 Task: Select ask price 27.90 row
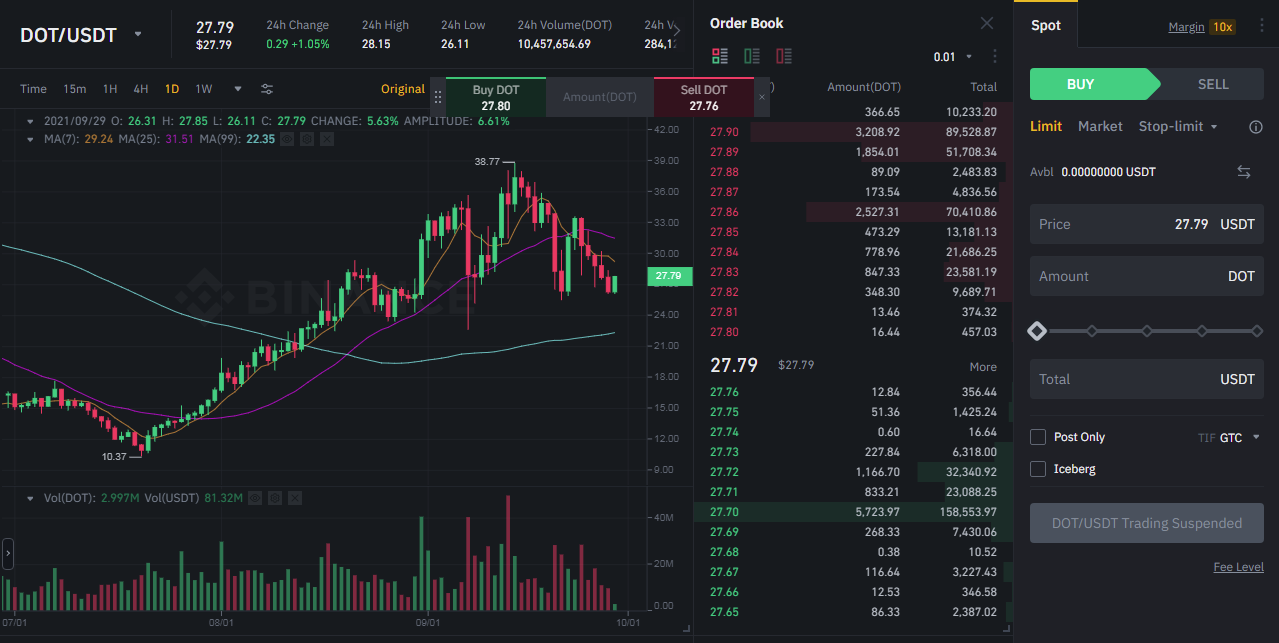tap(853, 132)
